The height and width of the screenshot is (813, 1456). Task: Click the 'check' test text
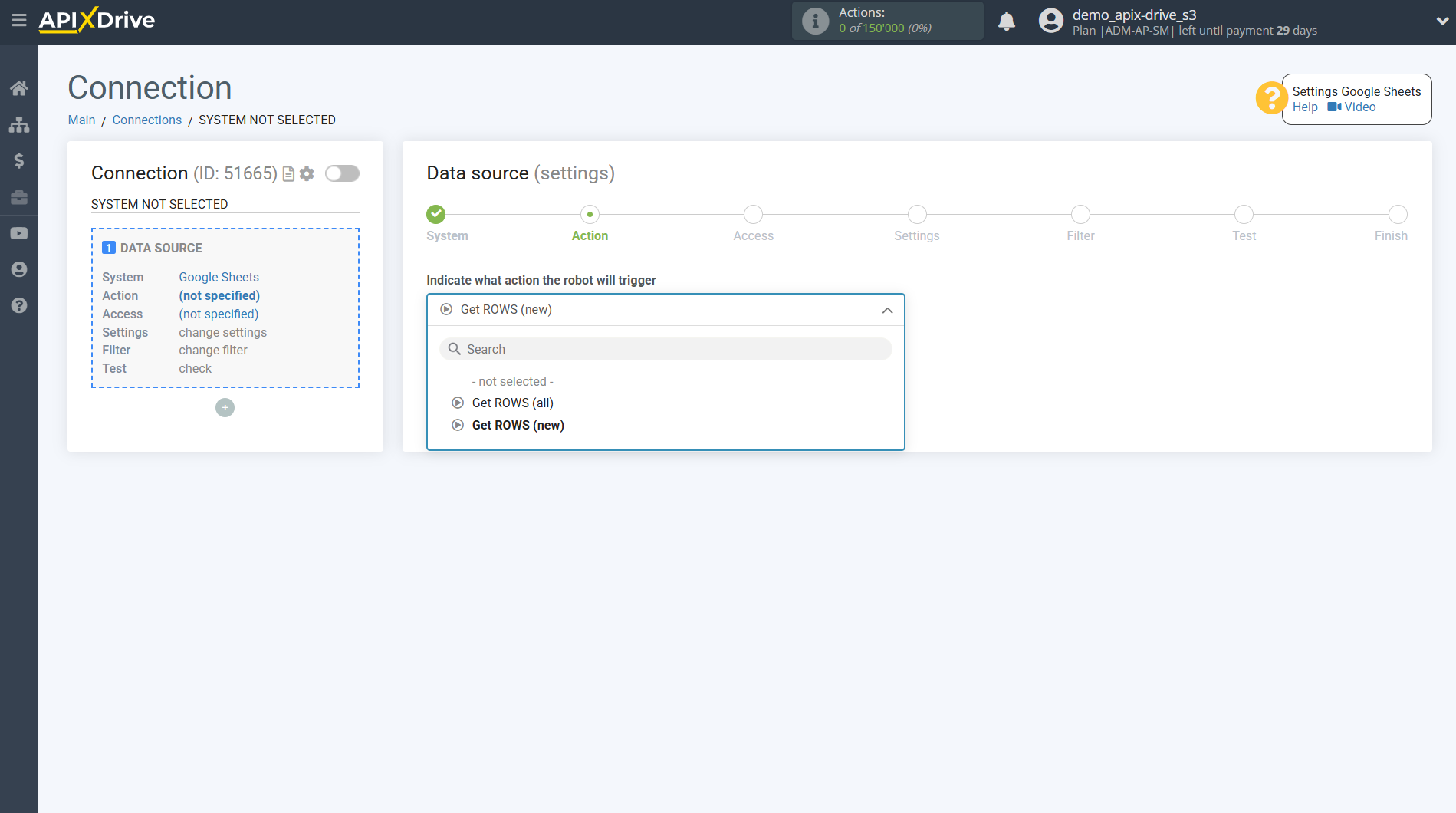coord(195,368)
